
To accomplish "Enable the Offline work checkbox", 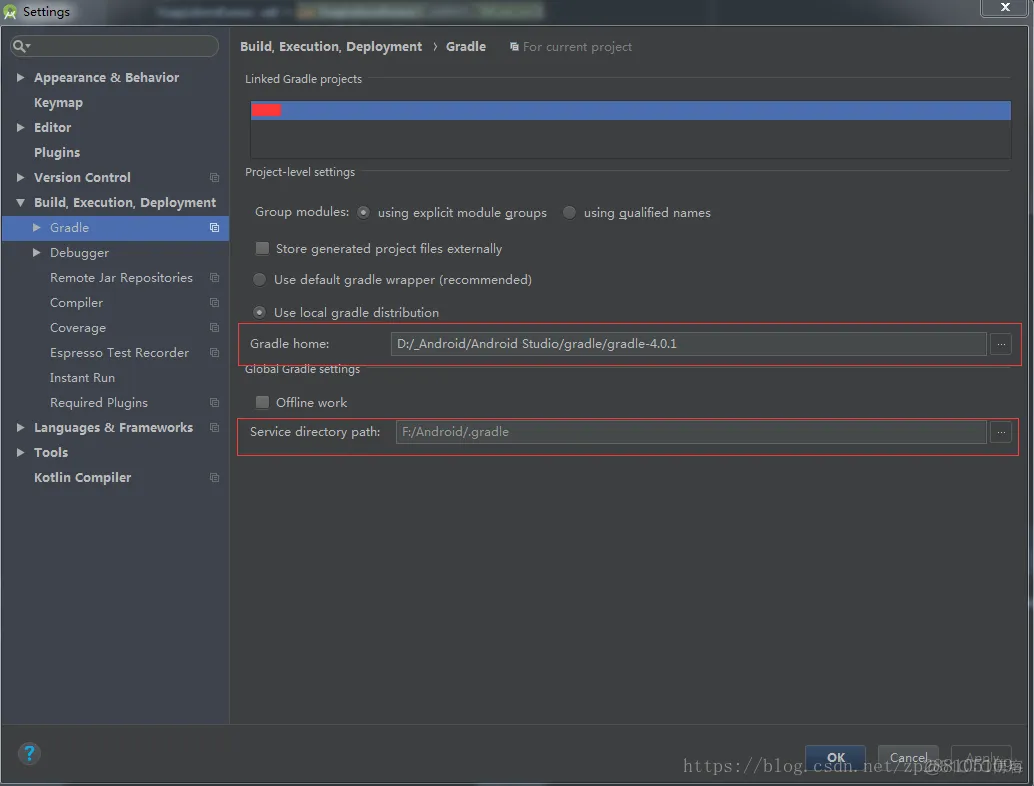I will [262, 402].
